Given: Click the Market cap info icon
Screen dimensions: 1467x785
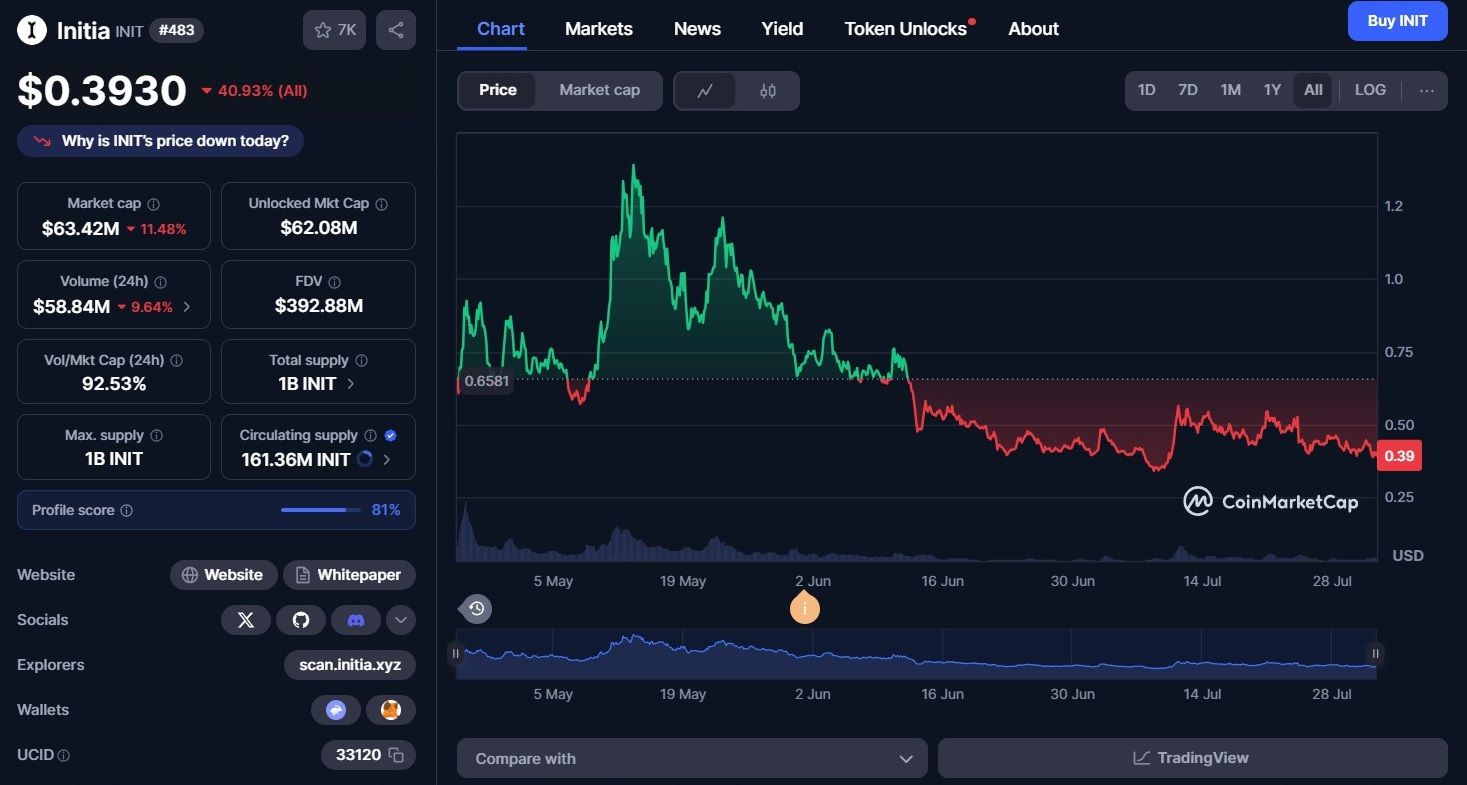Looking at the screenshot, I should pyautogui.click(x=153, y=204).
